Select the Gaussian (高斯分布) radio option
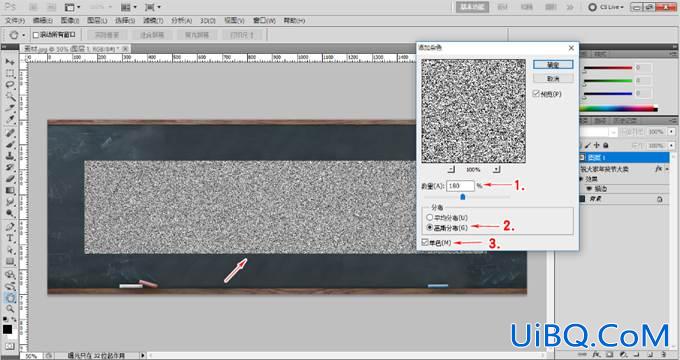This screenshot has width=680, height=360. pyautogui.click(x=429, y=227)
